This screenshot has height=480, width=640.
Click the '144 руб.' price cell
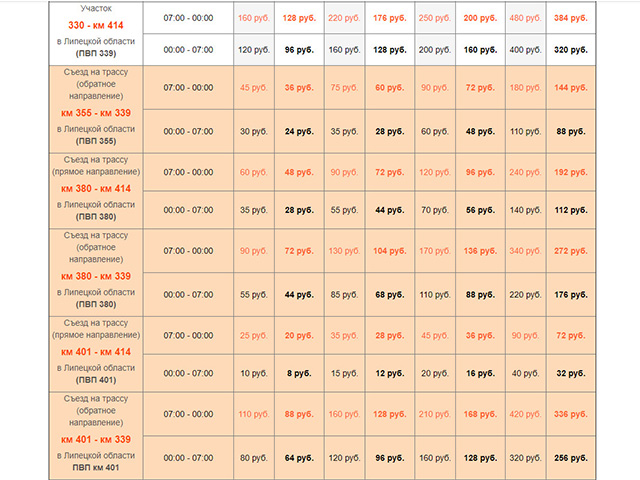pyautogui.click(x=571, y=88)
